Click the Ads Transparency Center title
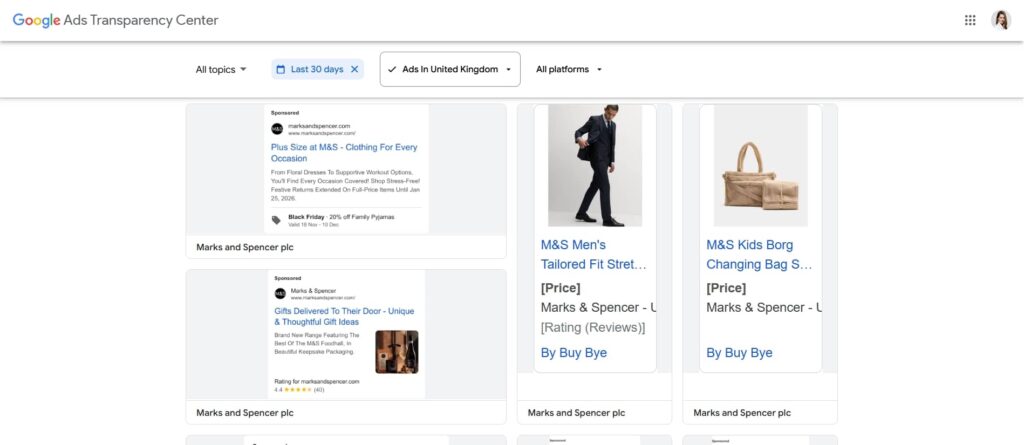 (x=141, y=20)
